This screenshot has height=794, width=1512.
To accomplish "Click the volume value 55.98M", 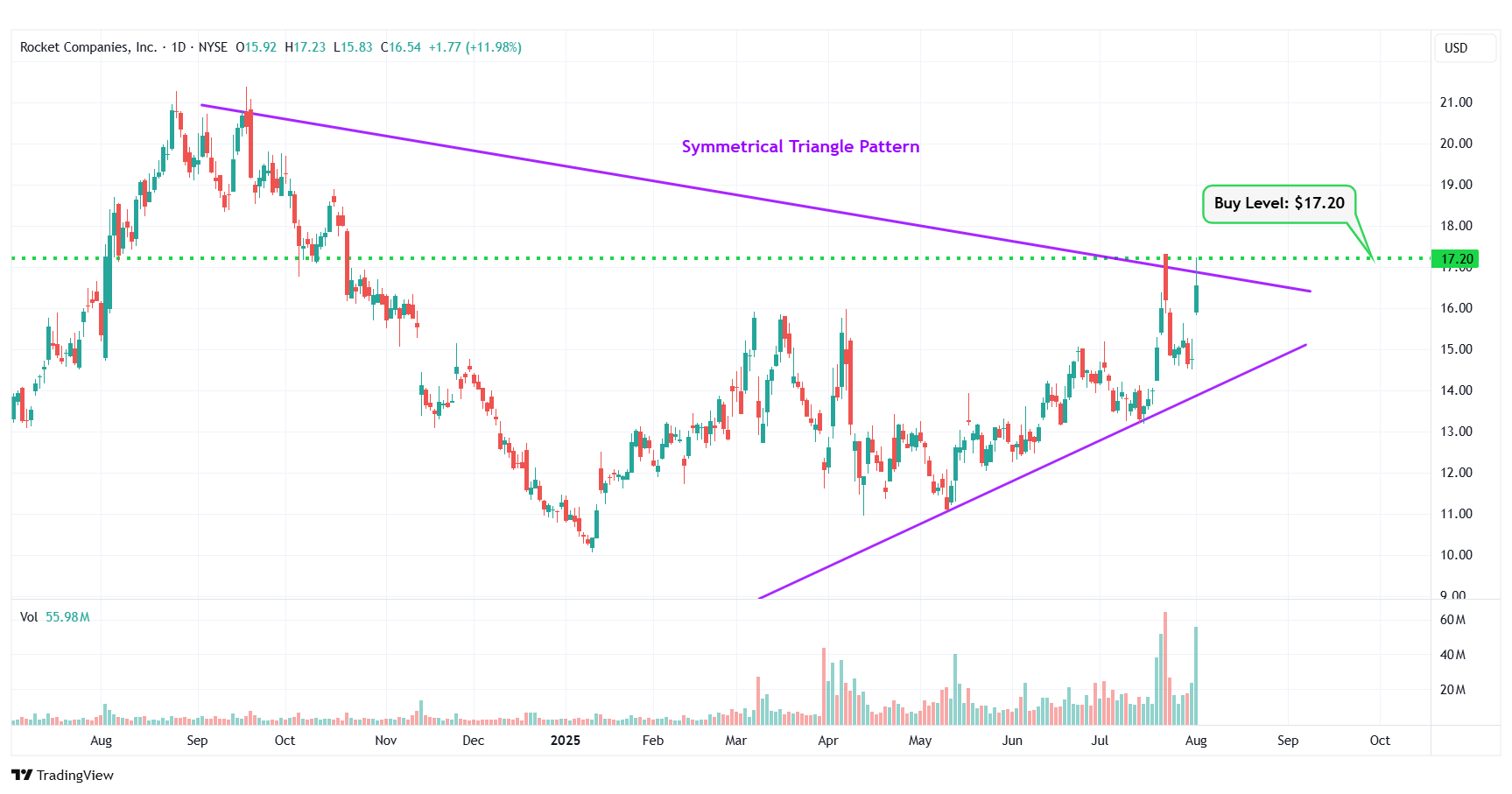I will [67, 617].
